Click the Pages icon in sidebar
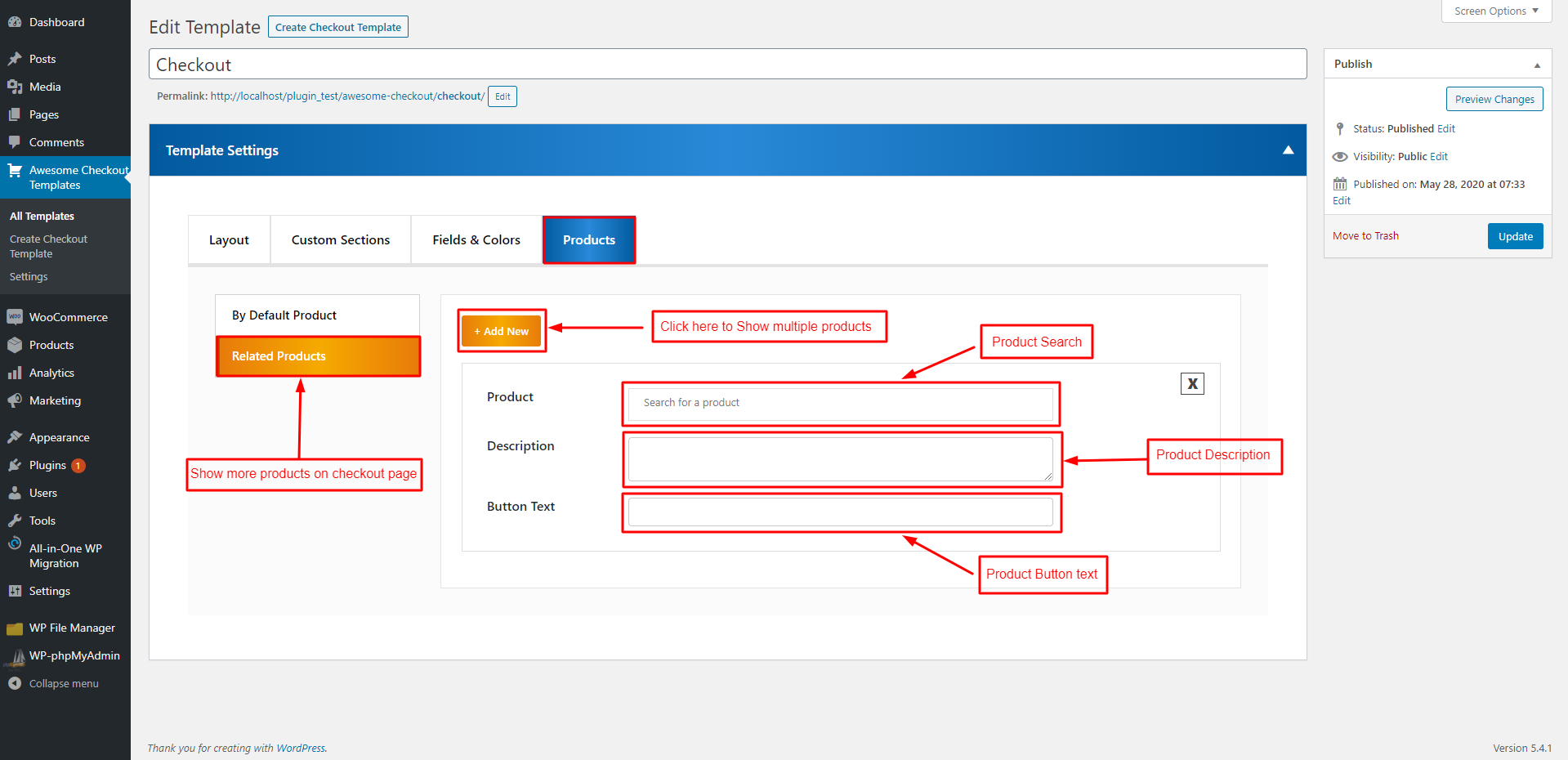Screen dimensions: 1568x760 point(15,114)
